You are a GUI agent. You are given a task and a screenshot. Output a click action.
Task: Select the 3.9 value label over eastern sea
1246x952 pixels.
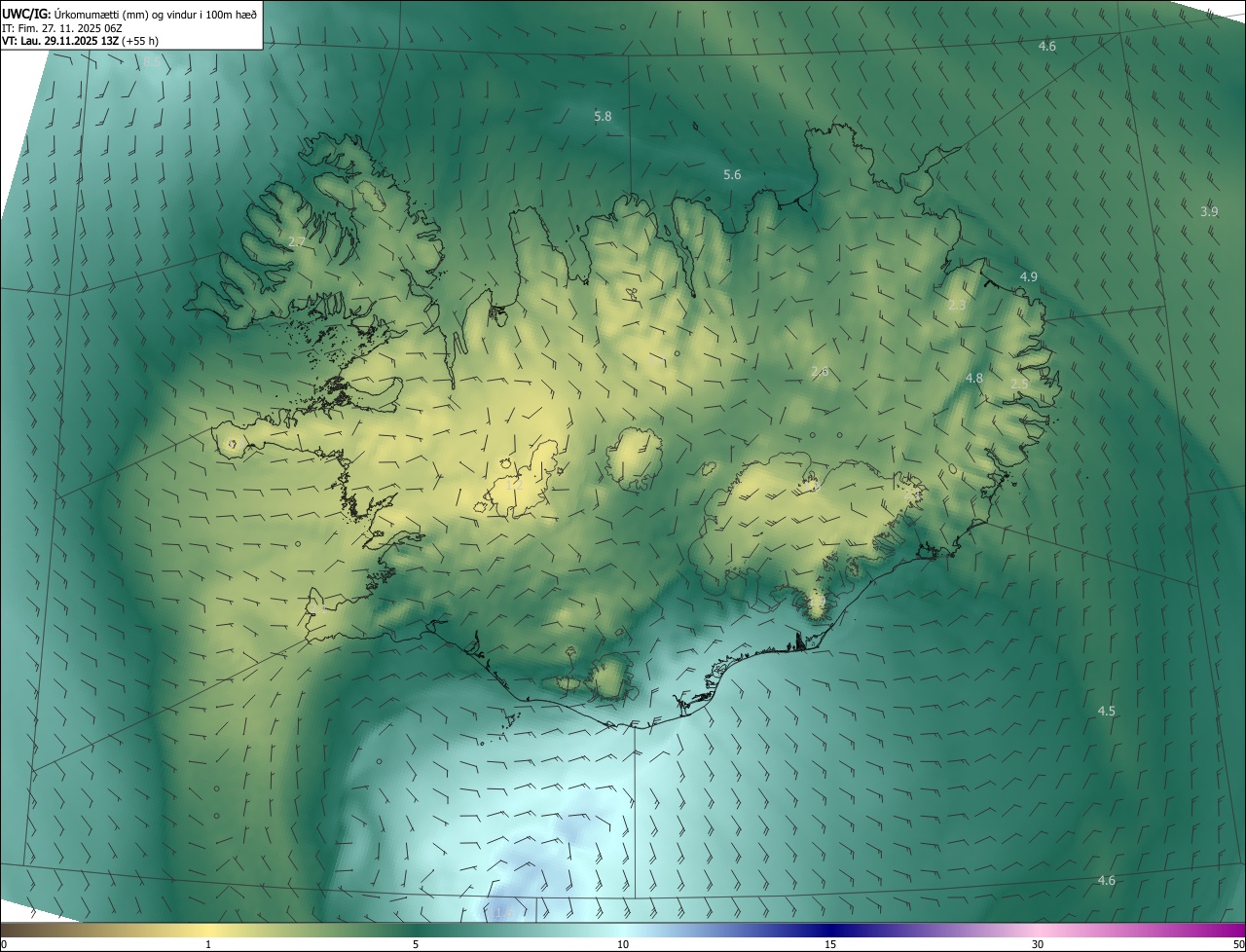(x=1209, y=211)
